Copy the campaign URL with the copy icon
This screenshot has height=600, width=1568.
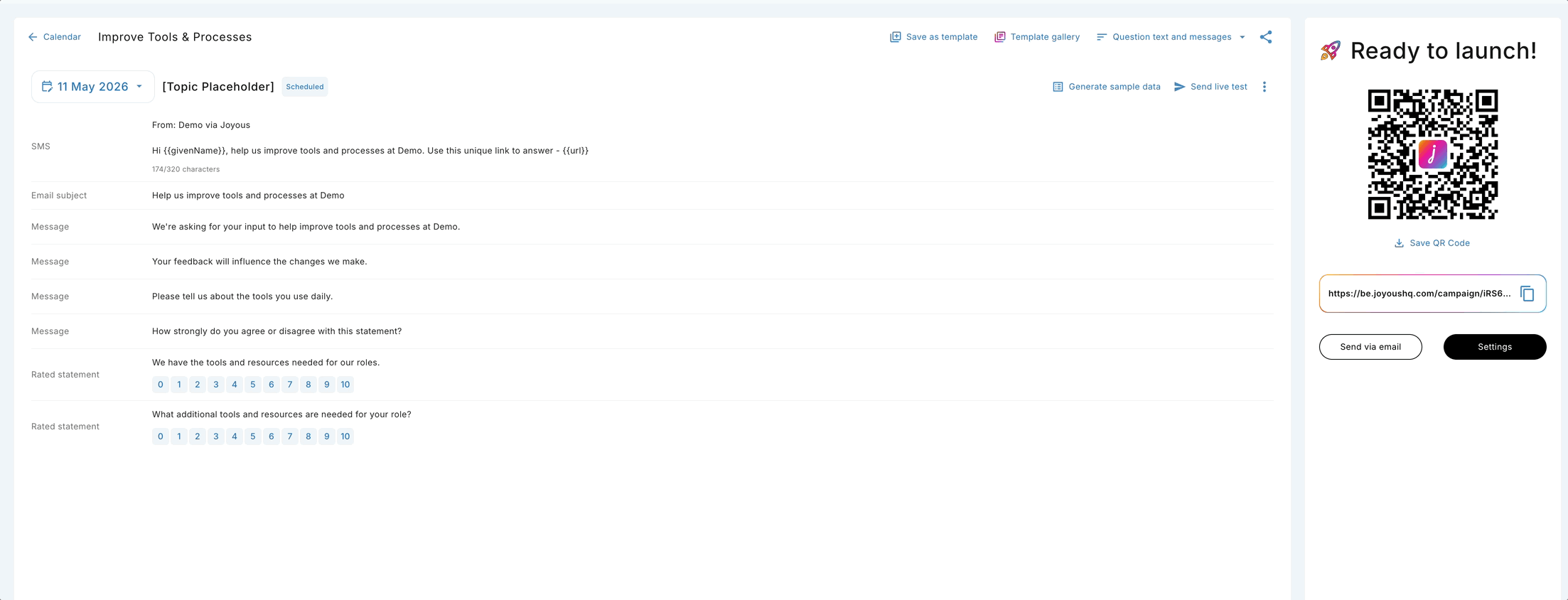(1527, 294)
